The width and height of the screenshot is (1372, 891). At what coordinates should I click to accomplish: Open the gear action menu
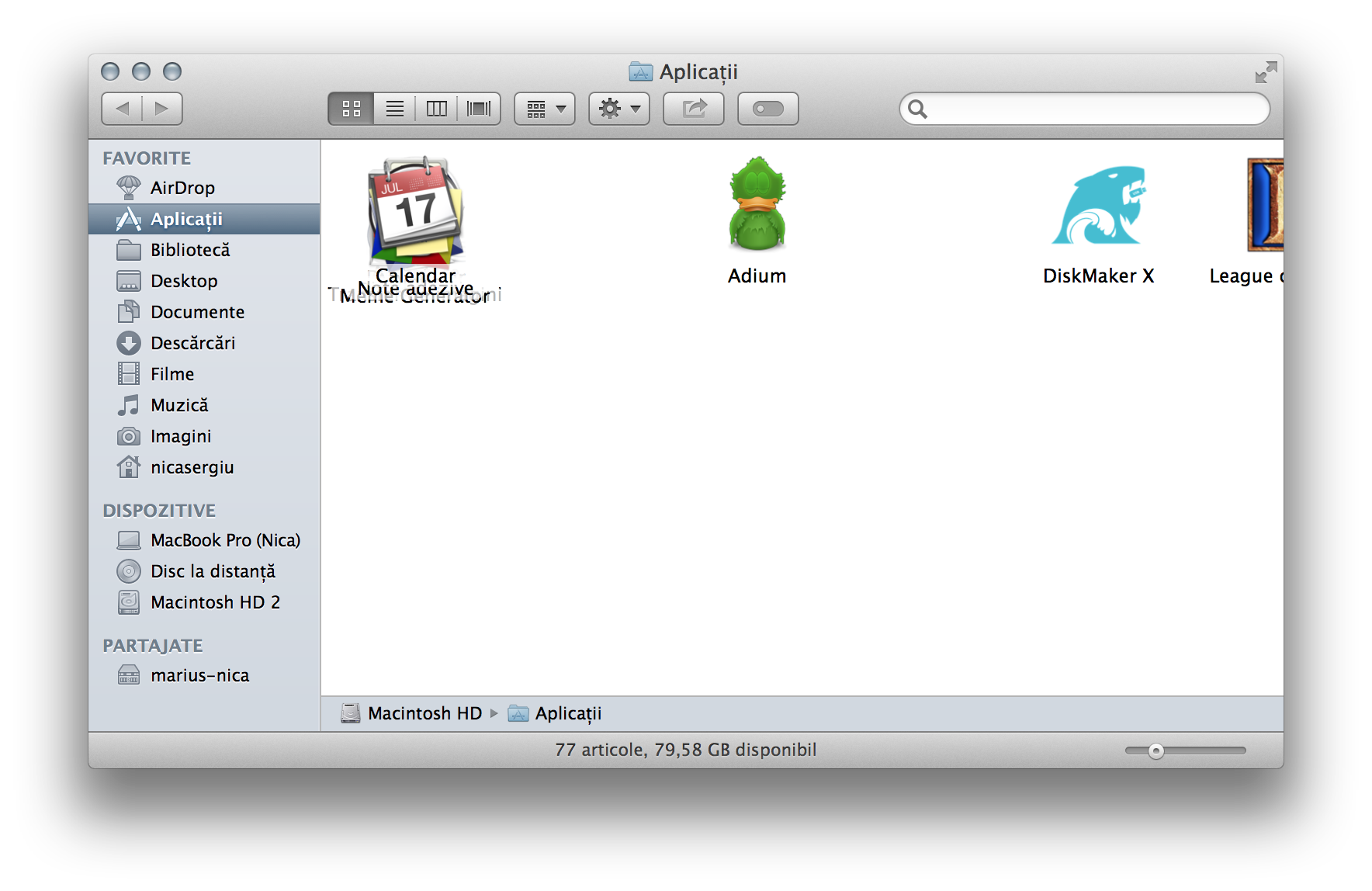click(619, 109)
